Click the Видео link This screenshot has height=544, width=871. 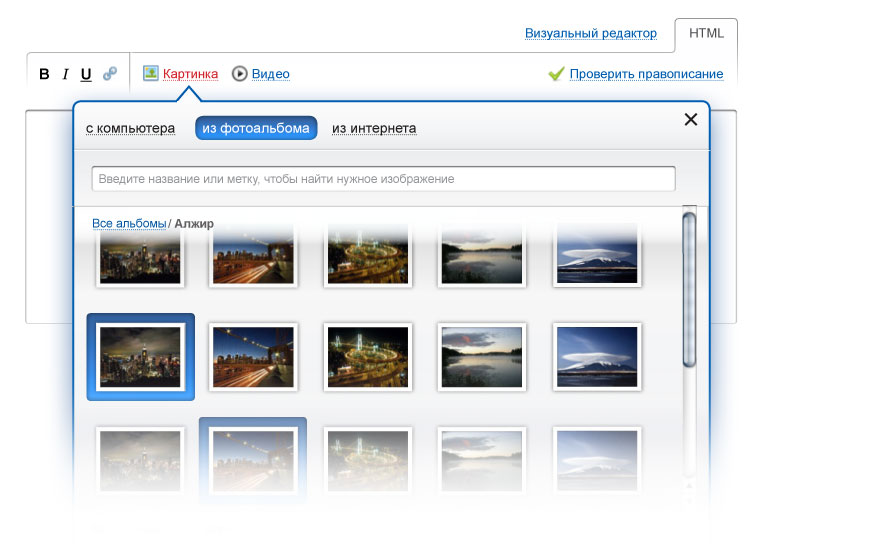[x=271, y=74]
